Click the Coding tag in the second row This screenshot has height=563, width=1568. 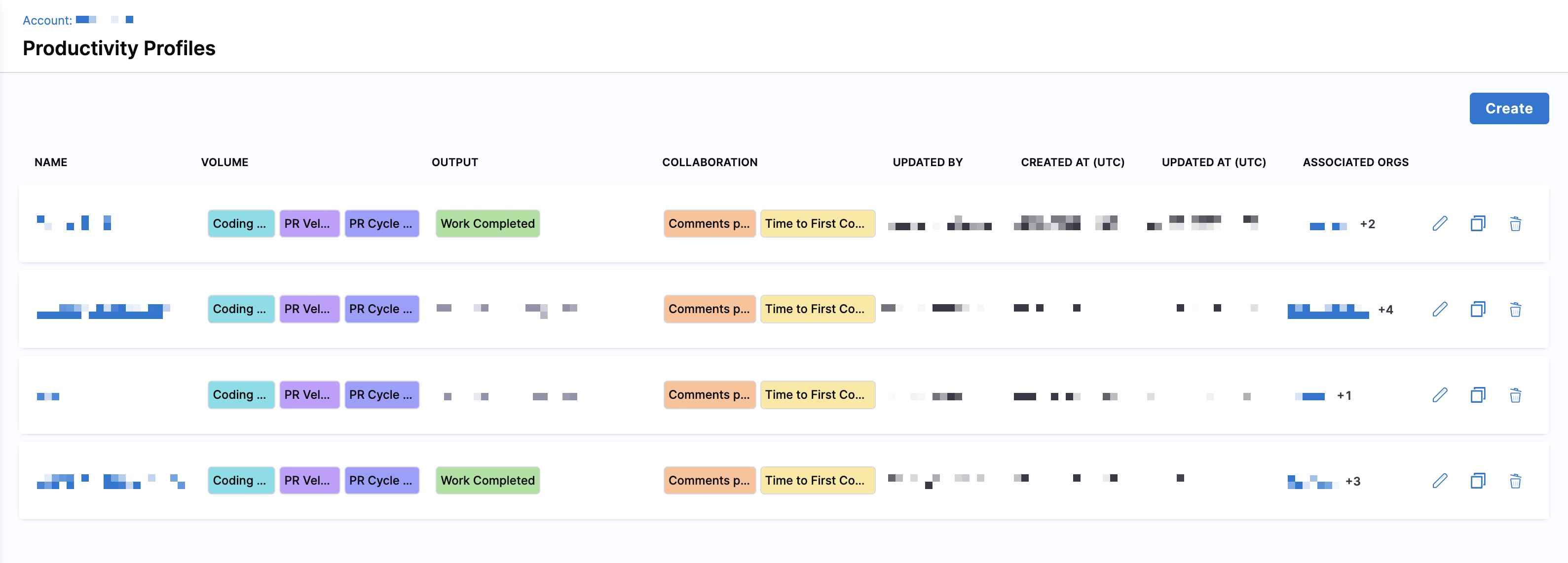[240, 309]
